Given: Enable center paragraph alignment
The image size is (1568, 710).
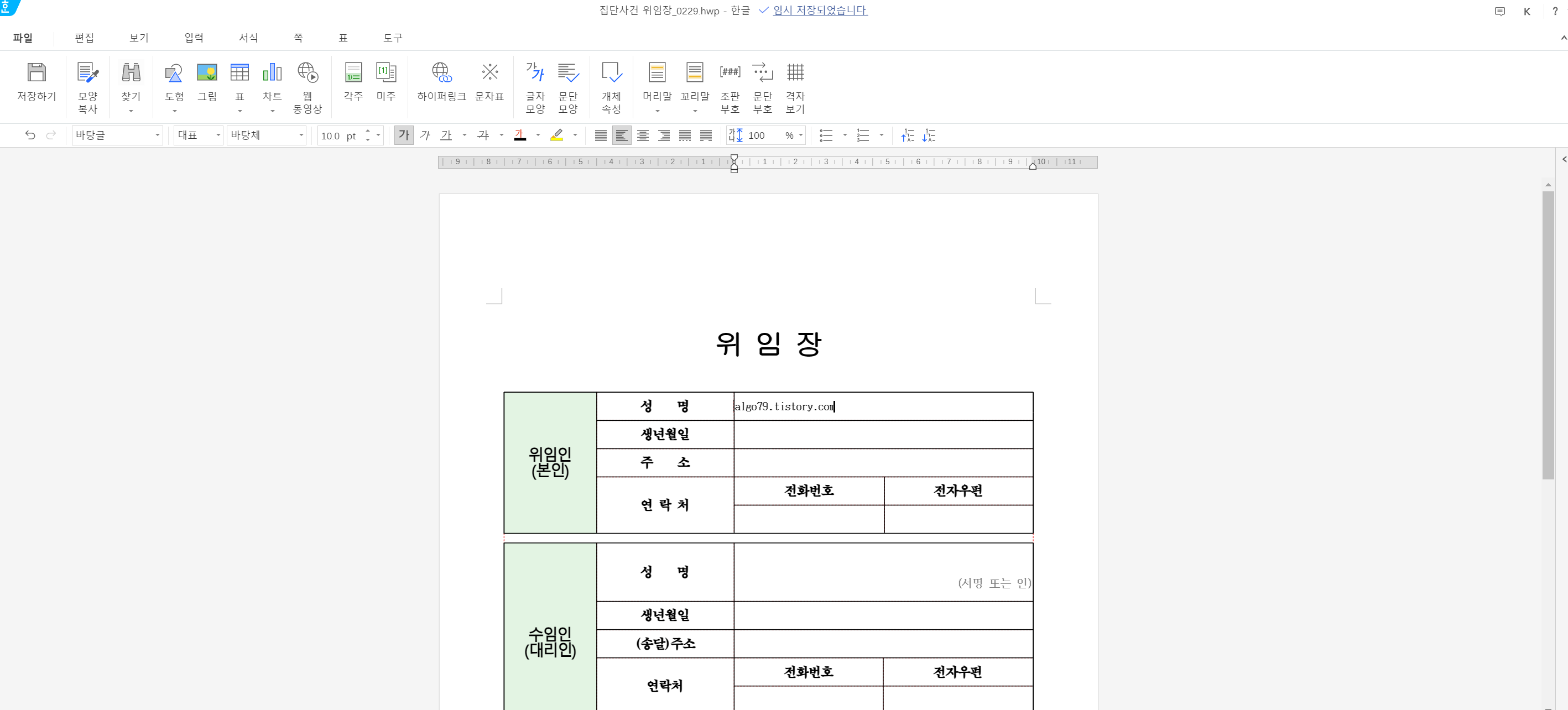Looking at the screenshot, I should pos(643,135).
